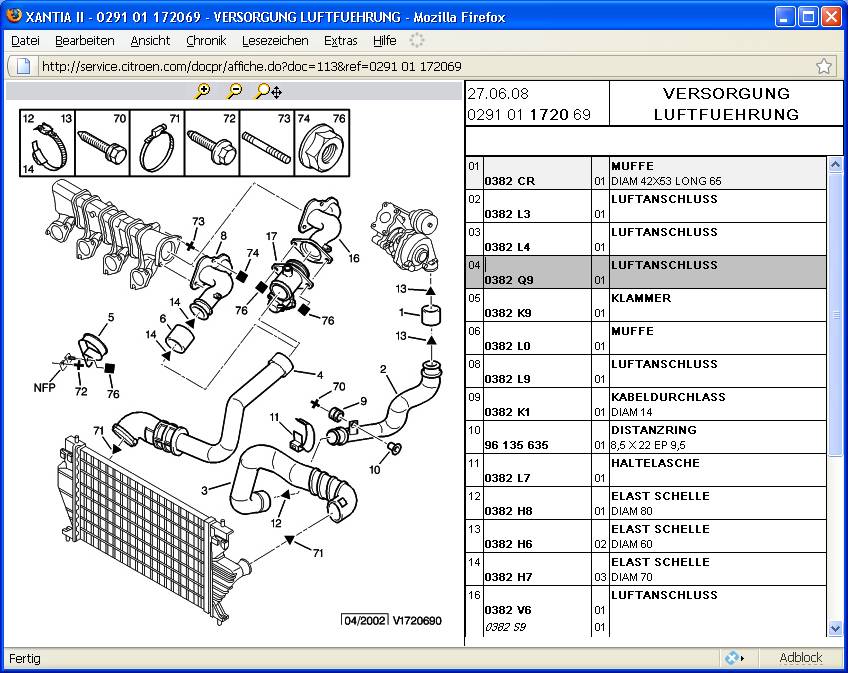The height and width of the screenshot is (673, 848).
Task: Select the zoom and pan magnifier tool
Action: pos(268,91)
